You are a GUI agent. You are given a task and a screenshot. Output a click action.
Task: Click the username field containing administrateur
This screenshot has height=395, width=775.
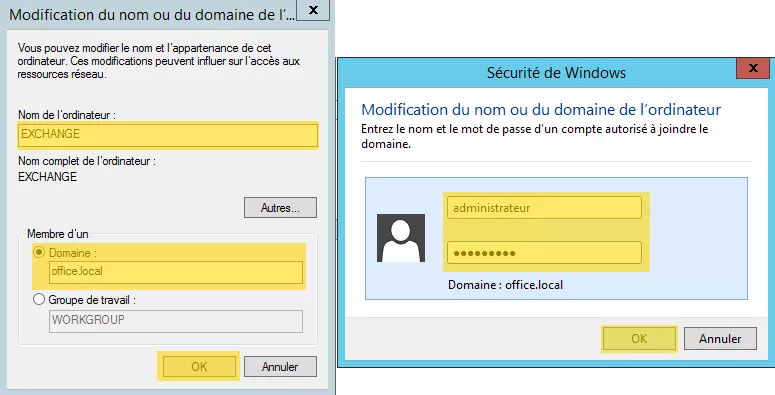click(x=544, y=208)
